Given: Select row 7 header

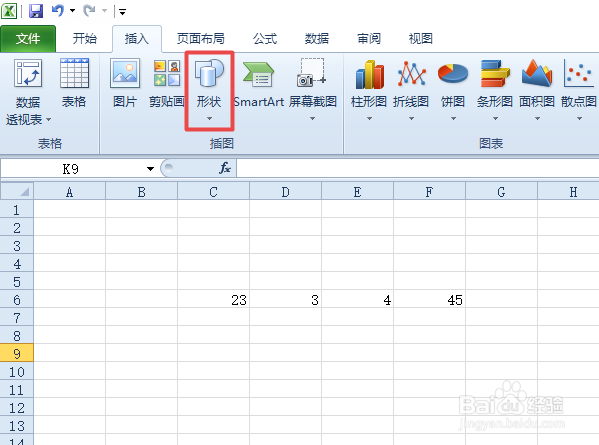Looking at the screenshot, I should pyautogui.click(x=17, y=318).
